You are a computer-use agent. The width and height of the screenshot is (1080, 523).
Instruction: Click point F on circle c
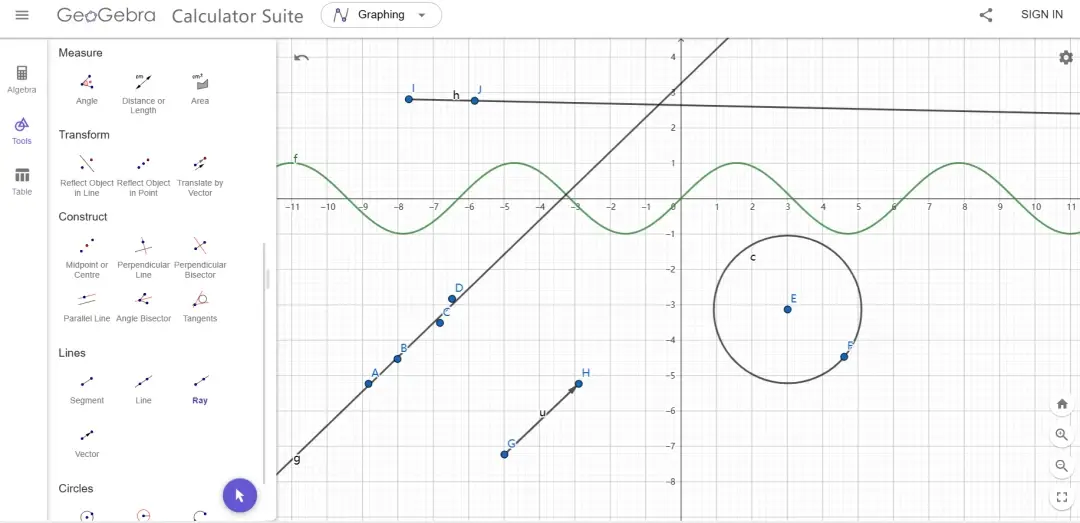(844, 356)
